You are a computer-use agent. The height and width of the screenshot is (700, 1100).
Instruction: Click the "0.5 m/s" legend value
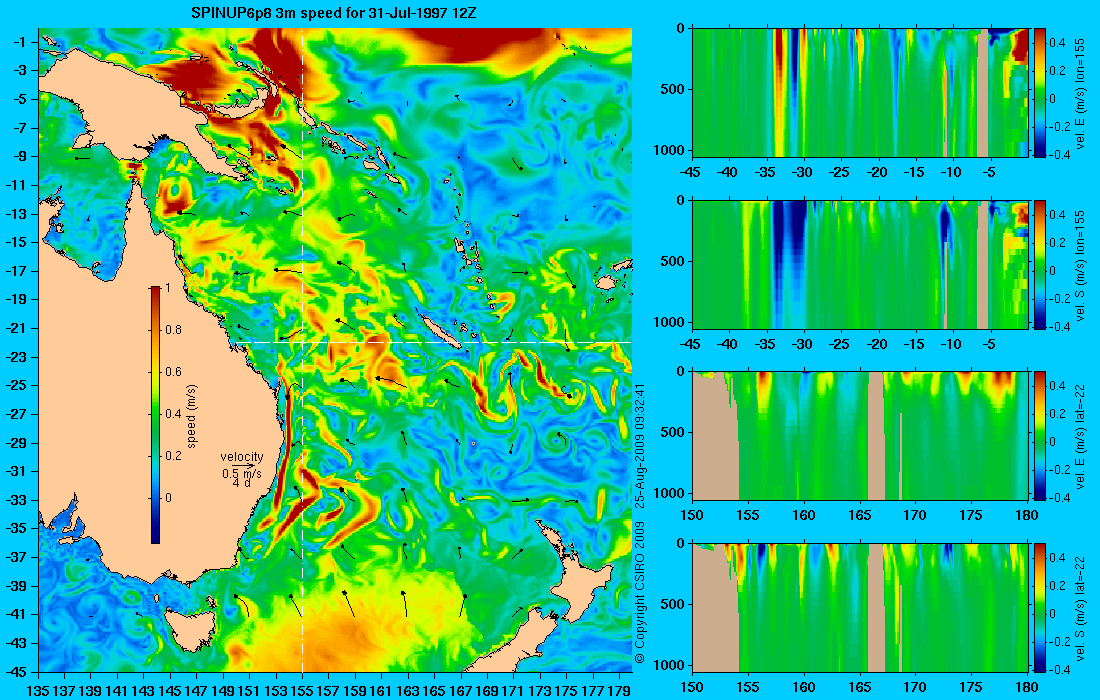tap(242, 473)
